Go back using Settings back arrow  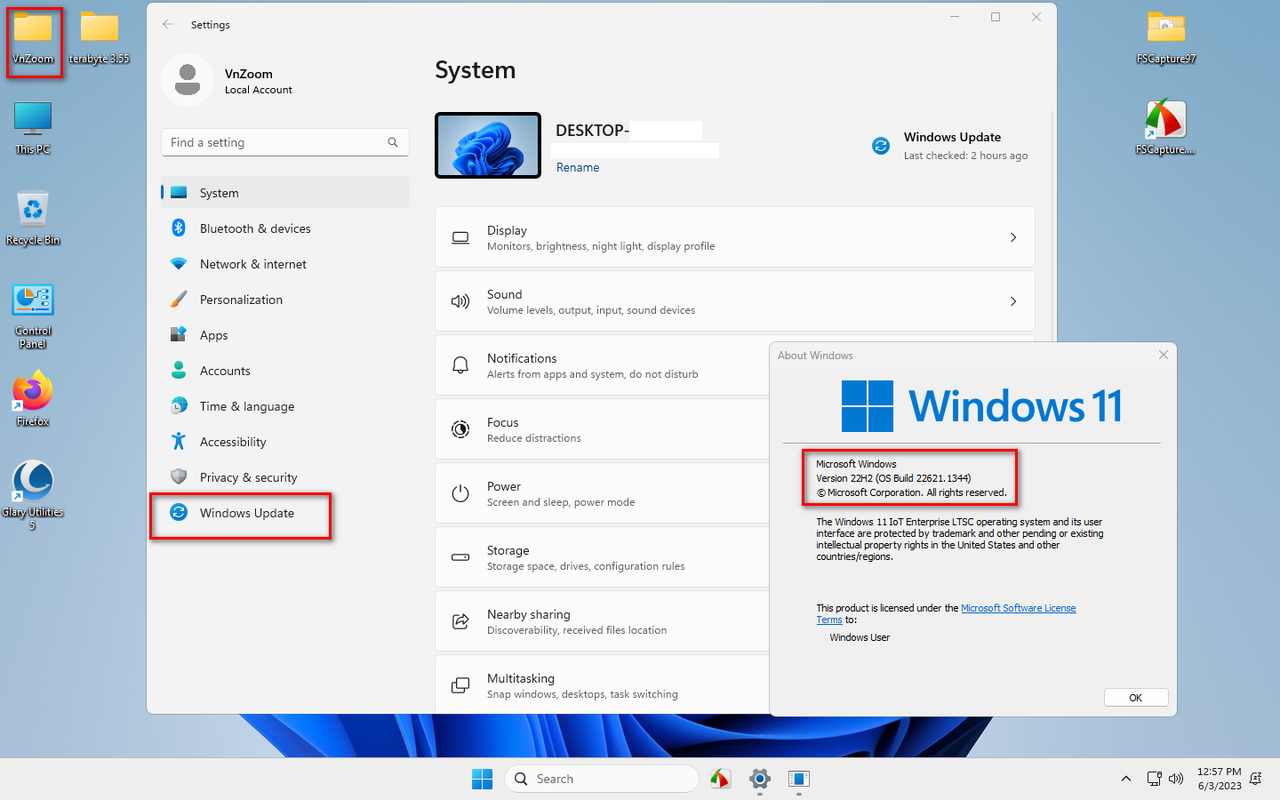[167, 24]
